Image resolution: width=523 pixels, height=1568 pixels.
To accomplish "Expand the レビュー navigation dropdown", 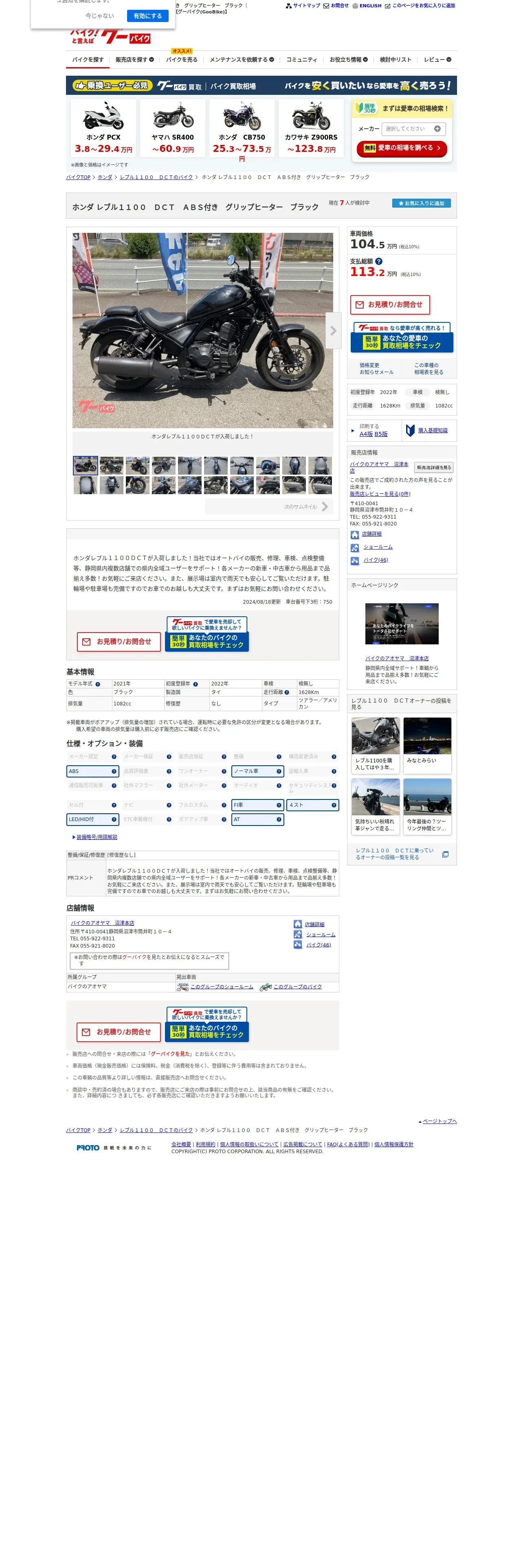I will [437, 60].
